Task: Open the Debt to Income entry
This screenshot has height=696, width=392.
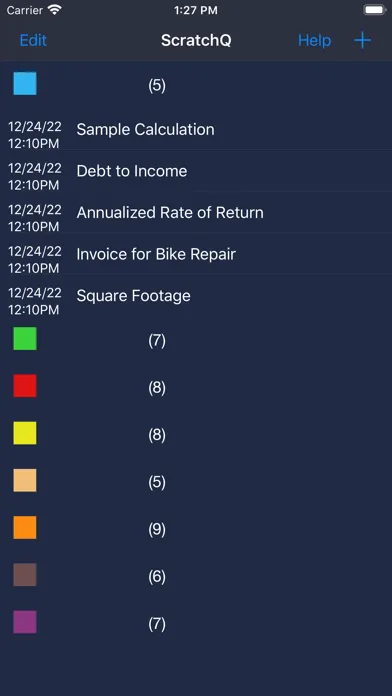Action: tap(196, 171)
